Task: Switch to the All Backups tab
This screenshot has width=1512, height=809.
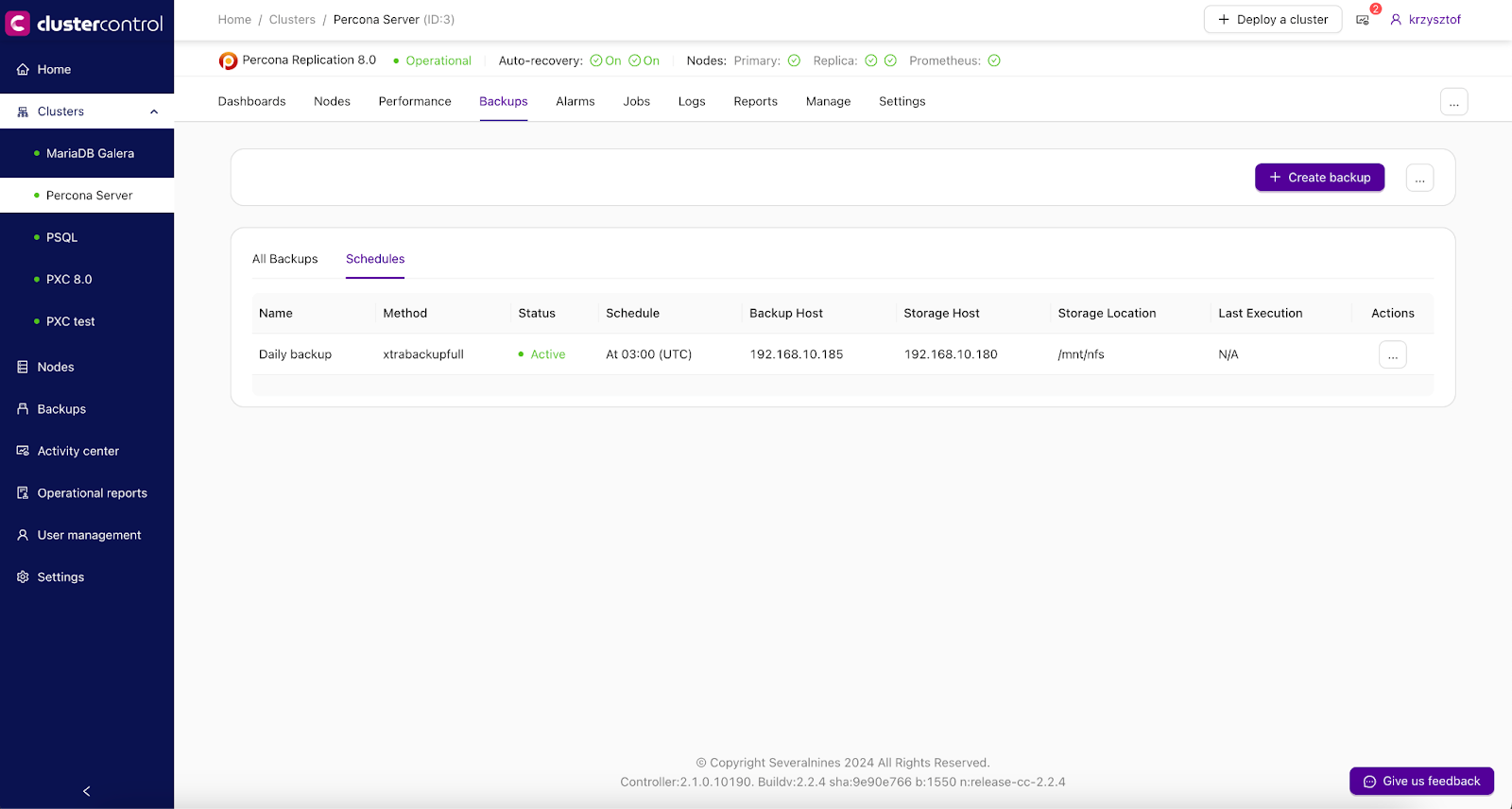Action: (x=284, y=259)
